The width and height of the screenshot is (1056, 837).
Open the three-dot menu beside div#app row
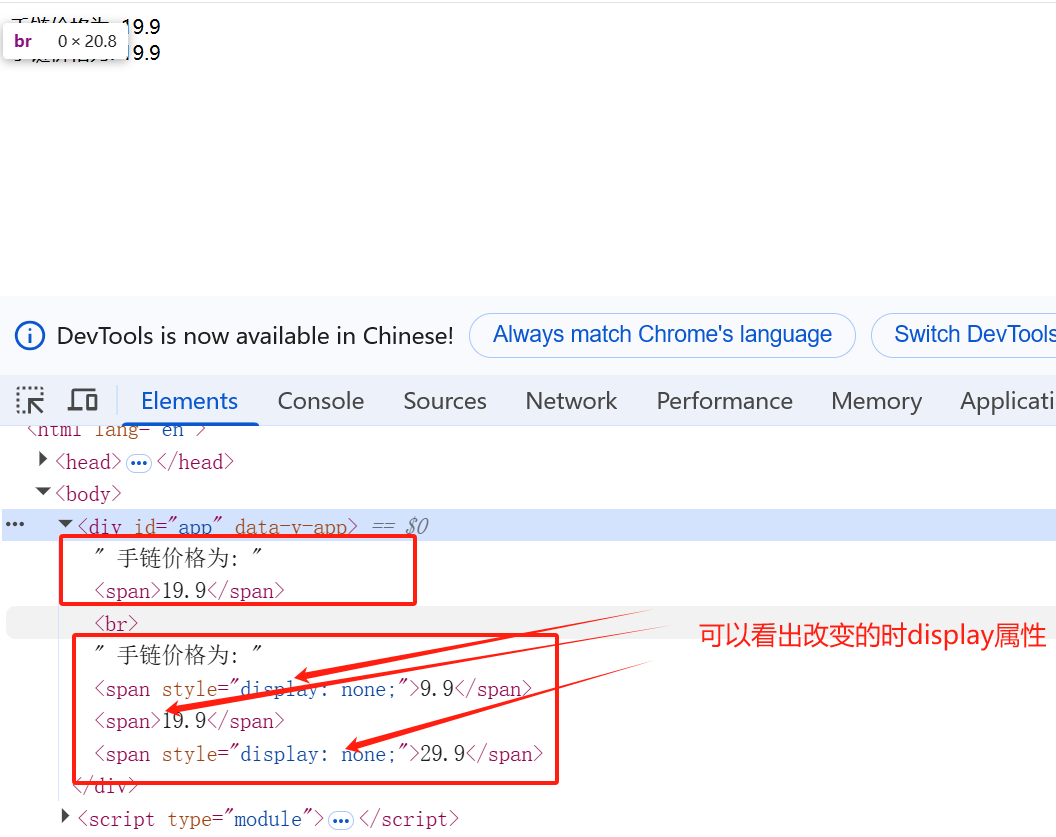[15, 525]
